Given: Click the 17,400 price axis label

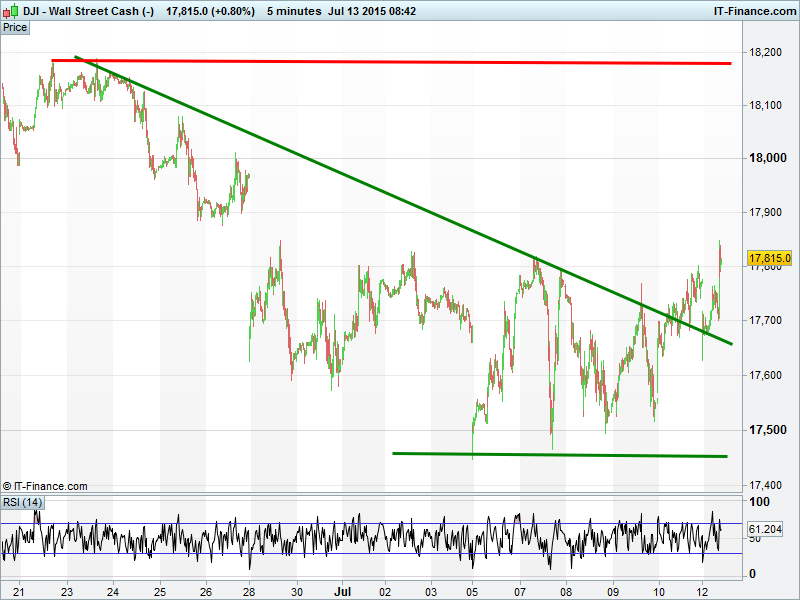Looking at the screenshot, I should 765,485.
